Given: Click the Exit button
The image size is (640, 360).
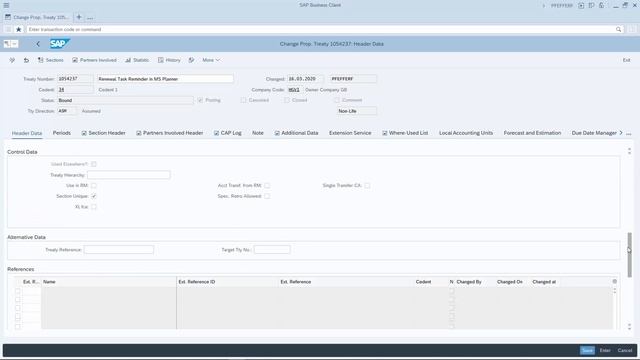Looking at the screenshot, I should (627, 60).
